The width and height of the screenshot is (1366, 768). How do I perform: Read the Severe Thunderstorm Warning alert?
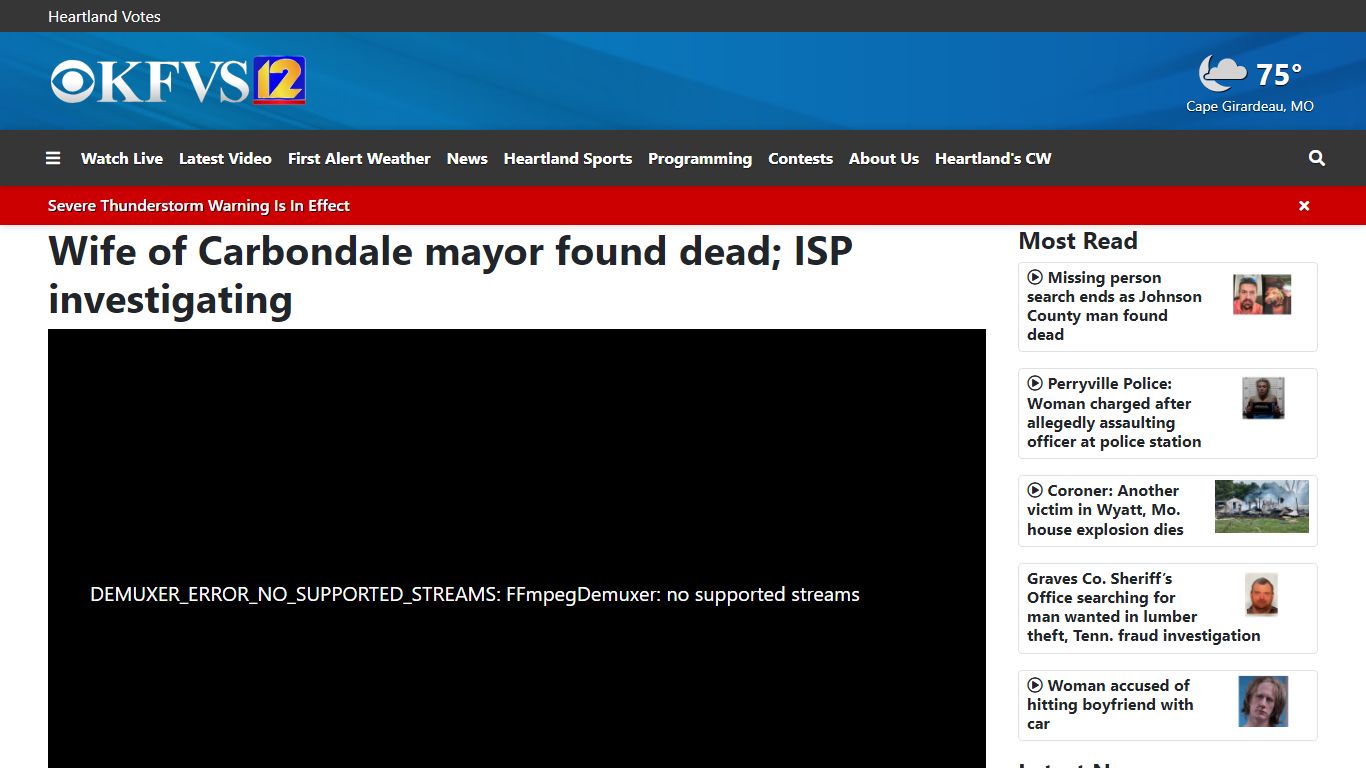[199, 206]
